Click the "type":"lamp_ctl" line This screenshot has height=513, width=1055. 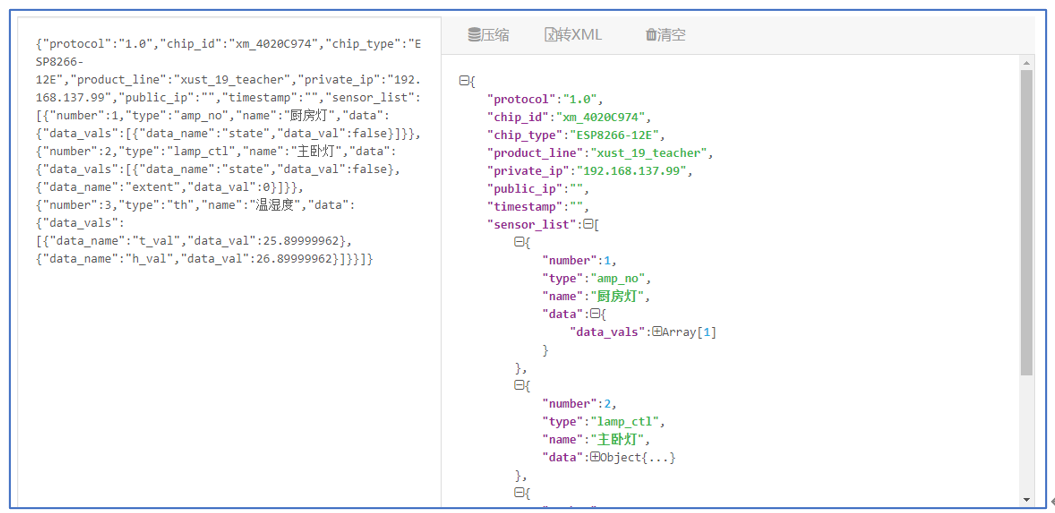[x=604, y=421]
